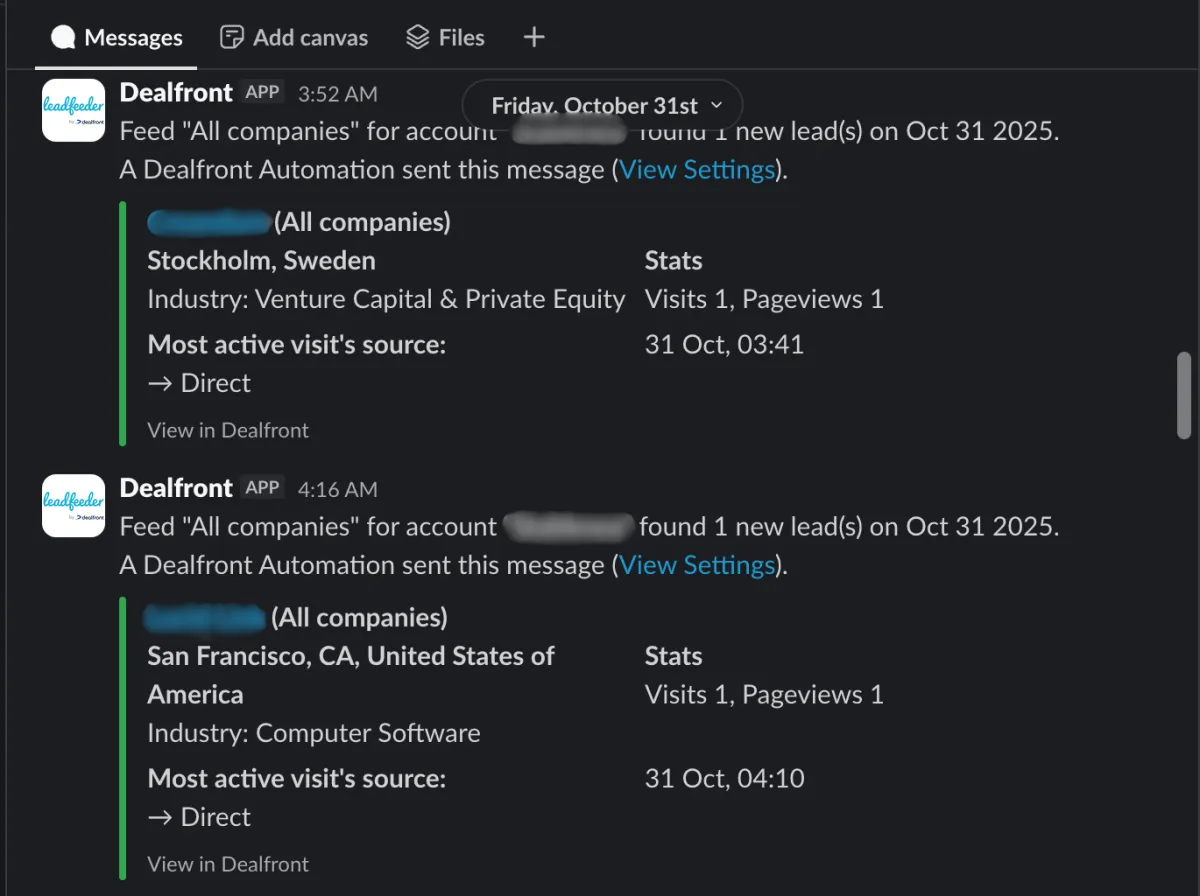Screen dimensions: 1200x896
Task: Click the Messages speech bubble icon
Action: pos(64,38)
